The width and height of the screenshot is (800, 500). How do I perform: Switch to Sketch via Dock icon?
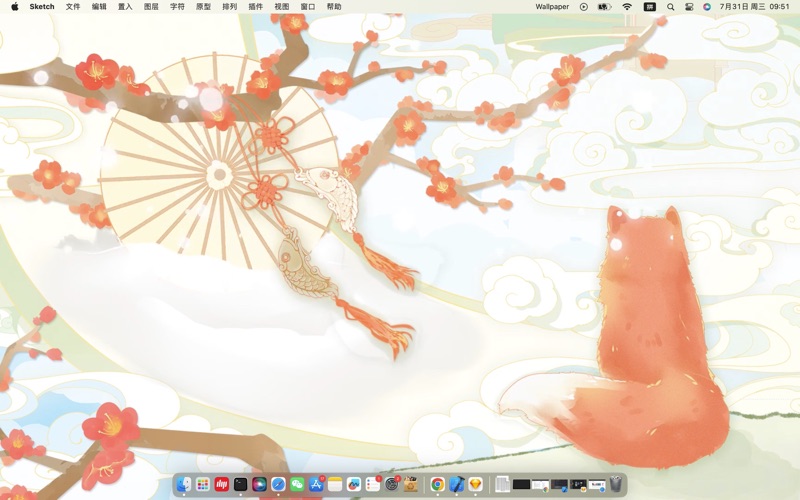click(475, 484)
